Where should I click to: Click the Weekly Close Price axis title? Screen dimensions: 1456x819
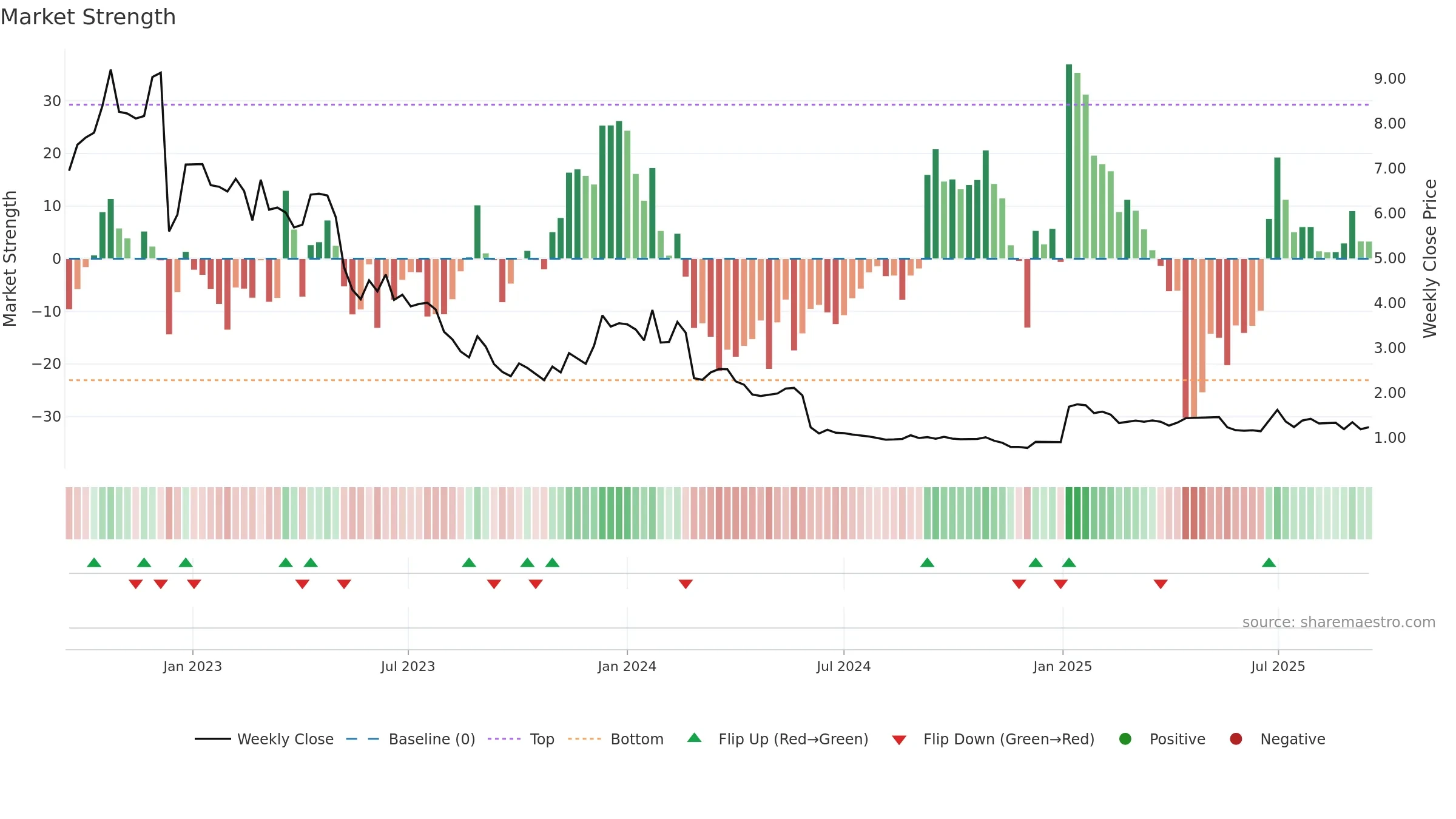[x=1430, y=258]
